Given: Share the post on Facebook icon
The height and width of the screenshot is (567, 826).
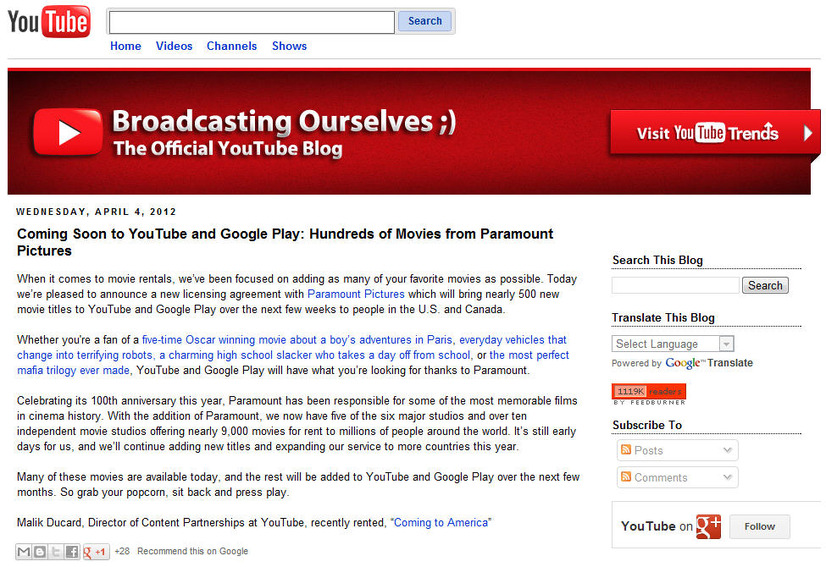Looking at the screenshot, I should point(72,551).
